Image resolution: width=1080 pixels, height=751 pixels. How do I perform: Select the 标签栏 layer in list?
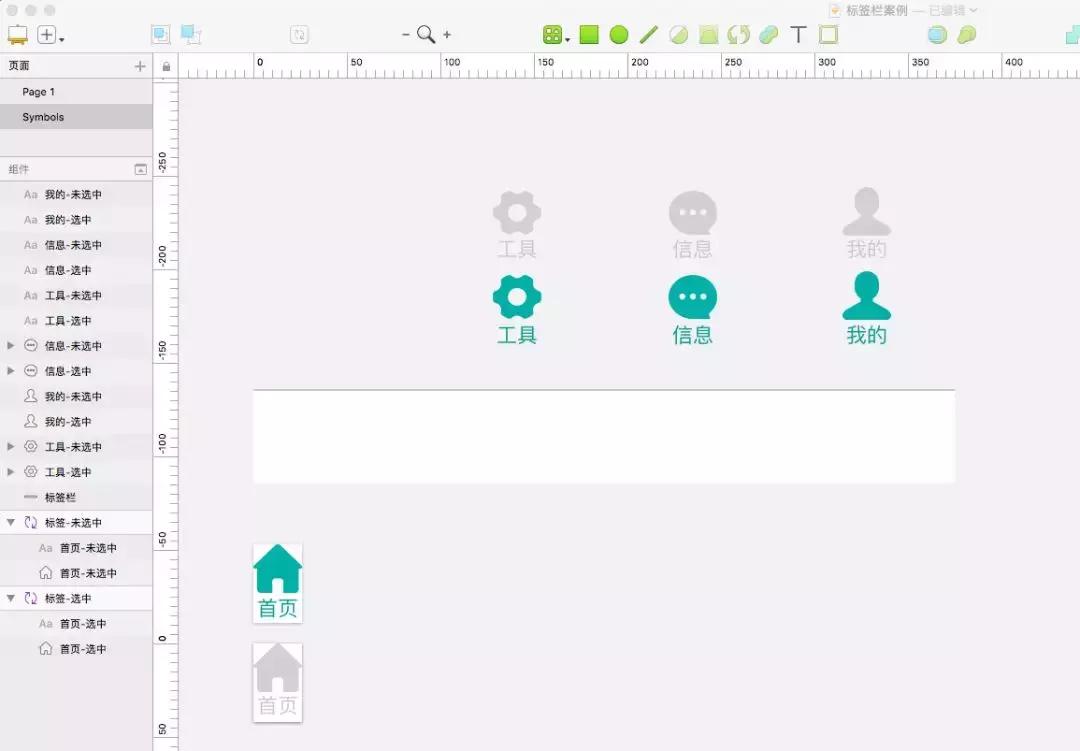[60, 497]
